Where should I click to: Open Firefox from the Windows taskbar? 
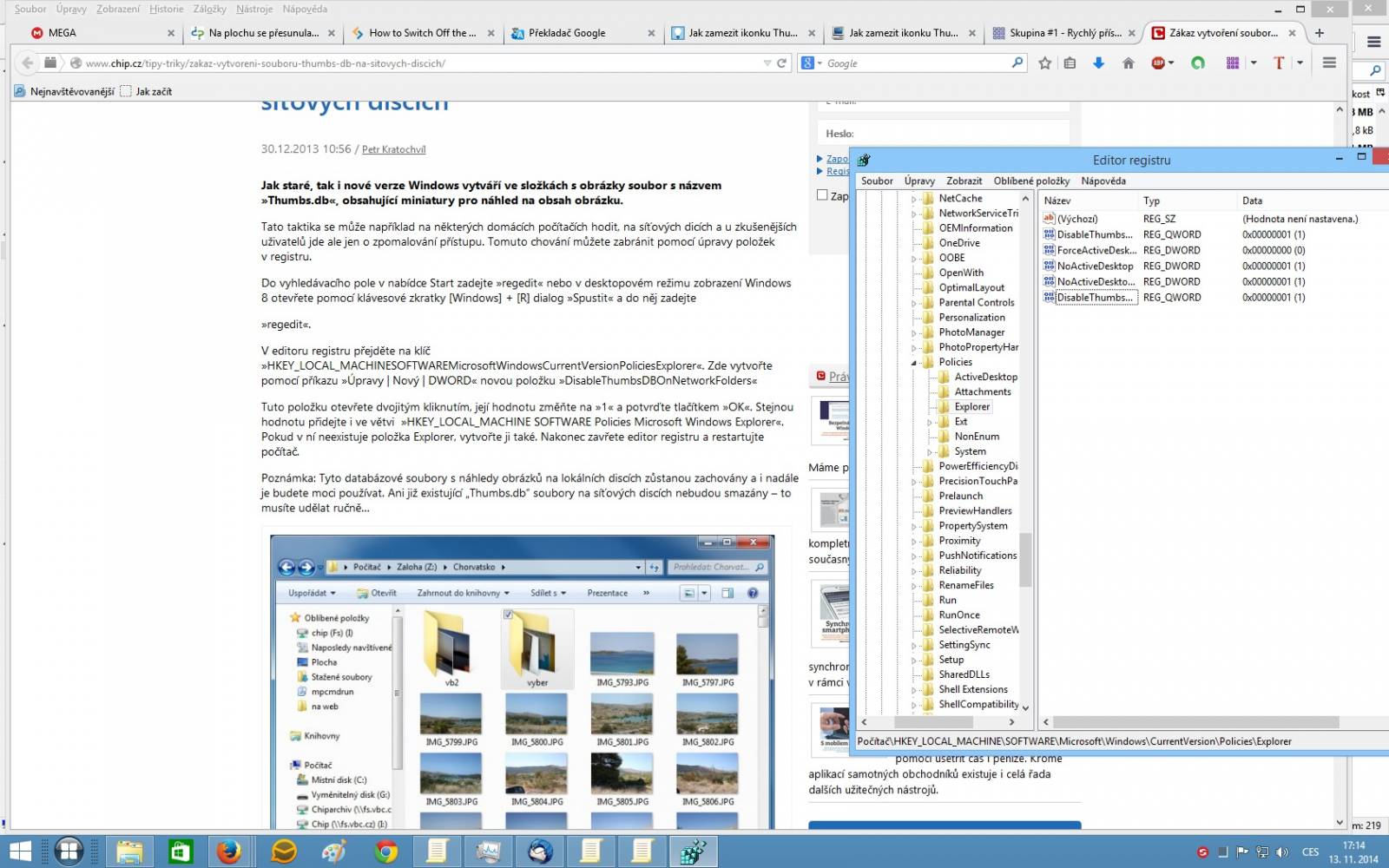[230, 852]
